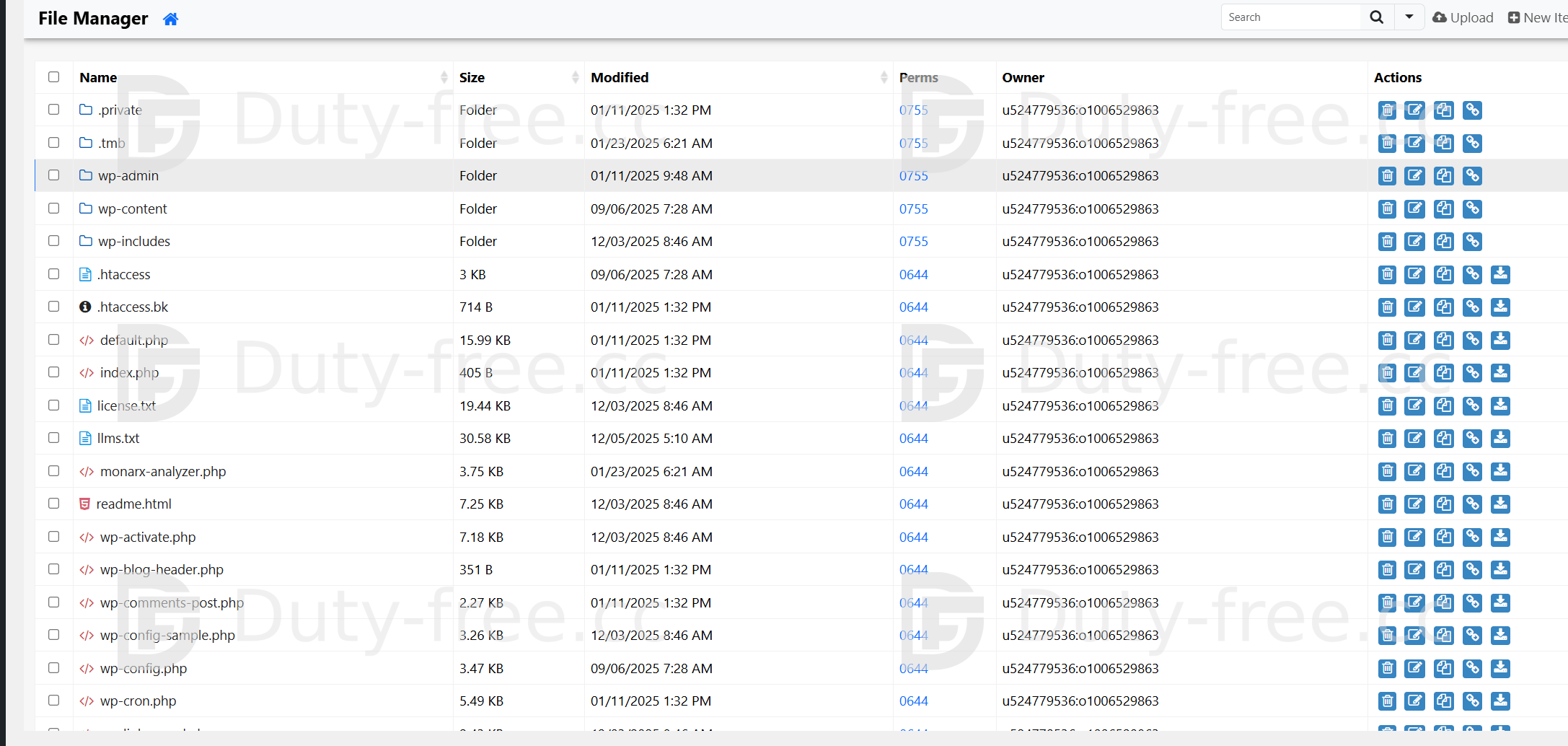
Task: Delete the wp-admin folder via trash icon
Action: 1386,176
